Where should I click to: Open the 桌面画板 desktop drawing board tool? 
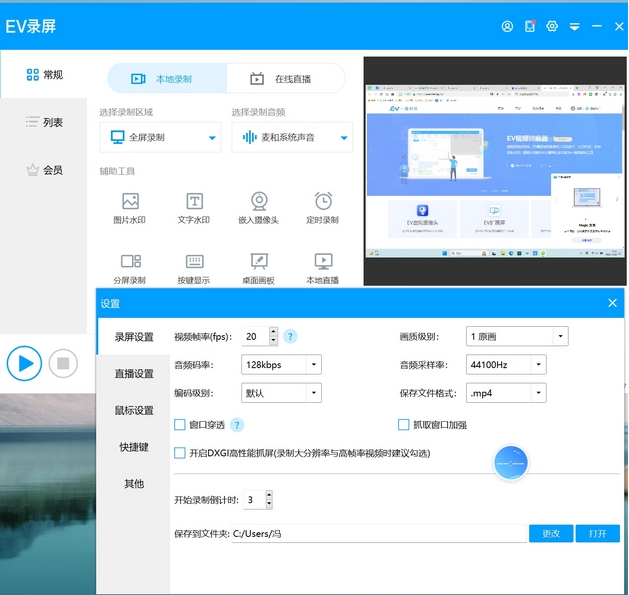click(x=258, y=268)
